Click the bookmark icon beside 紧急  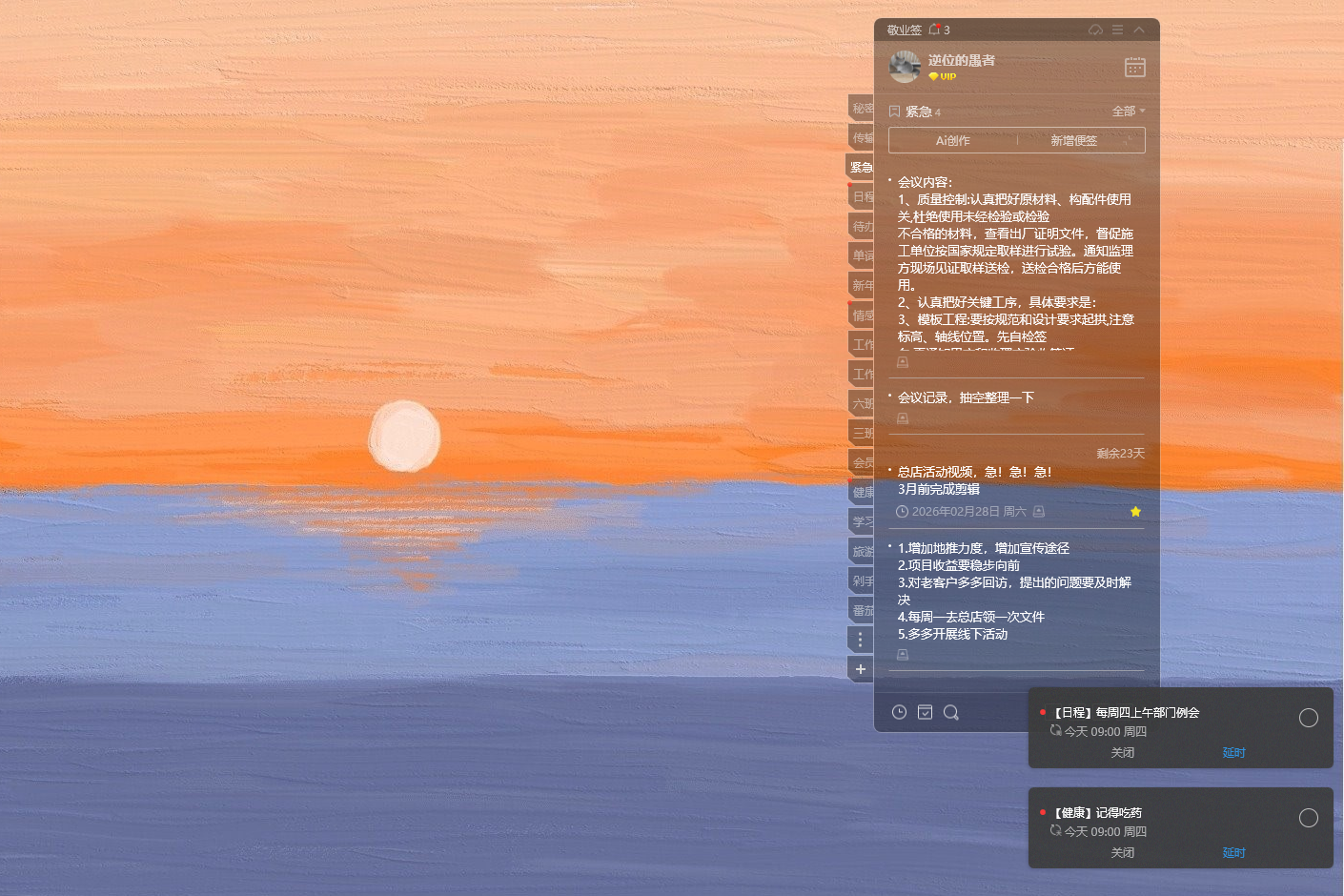tap(894, 111)
